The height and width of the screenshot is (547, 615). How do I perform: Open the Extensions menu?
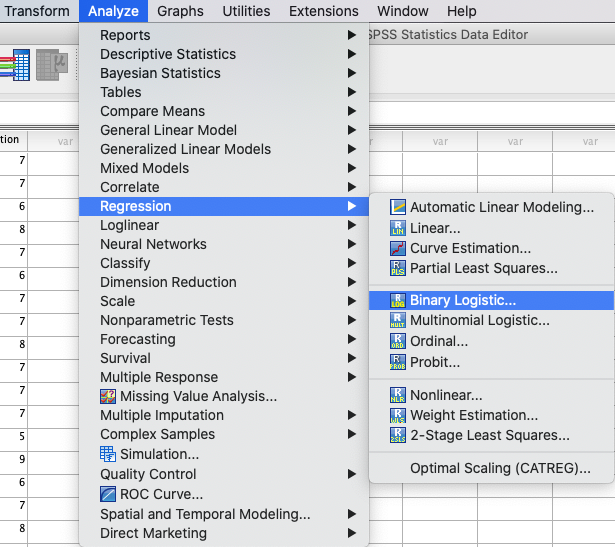(x=324, y=11)
